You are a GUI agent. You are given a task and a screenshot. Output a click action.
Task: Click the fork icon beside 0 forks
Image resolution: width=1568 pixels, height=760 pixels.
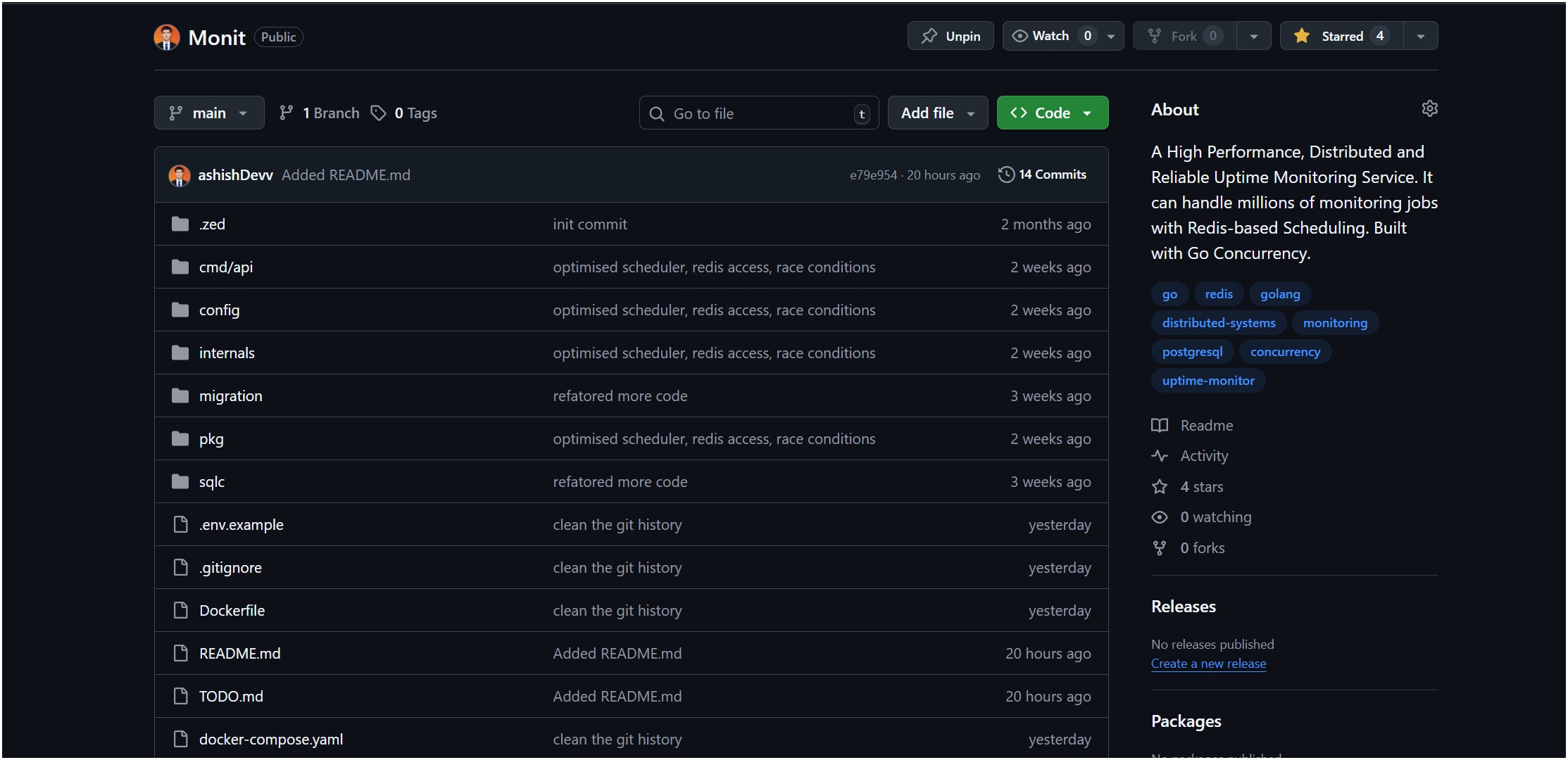1159,547
